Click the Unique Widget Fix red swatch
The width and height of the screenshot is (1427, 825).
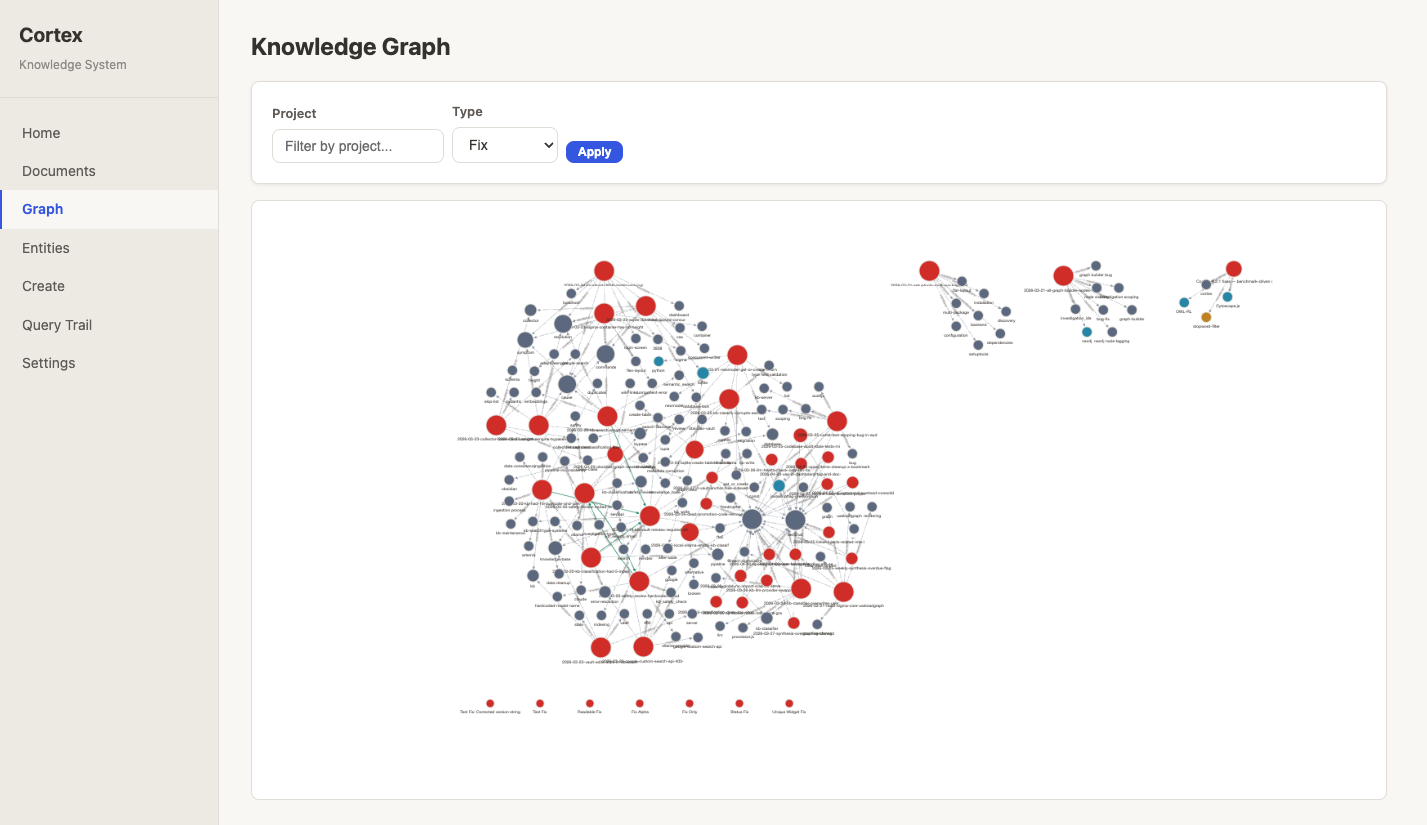789,702
